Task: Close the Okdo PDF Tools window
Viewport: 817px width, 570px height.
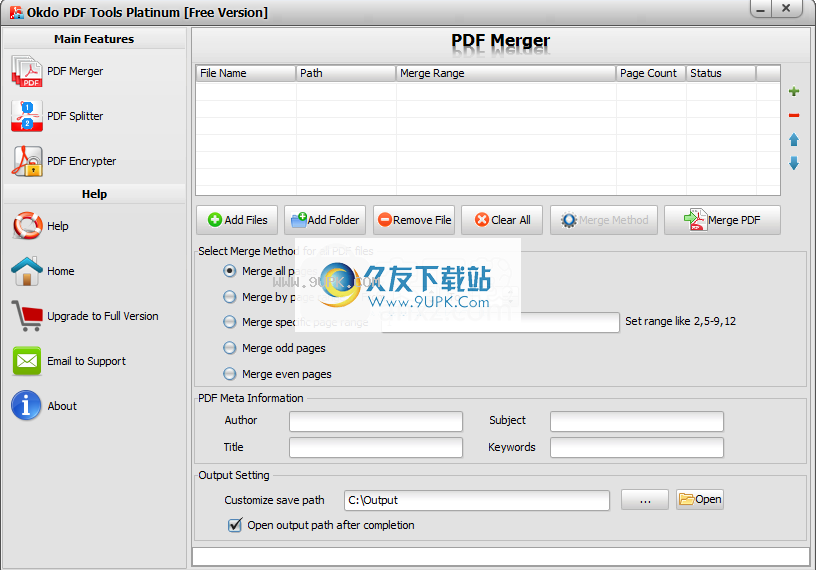Action: point(786,9)
